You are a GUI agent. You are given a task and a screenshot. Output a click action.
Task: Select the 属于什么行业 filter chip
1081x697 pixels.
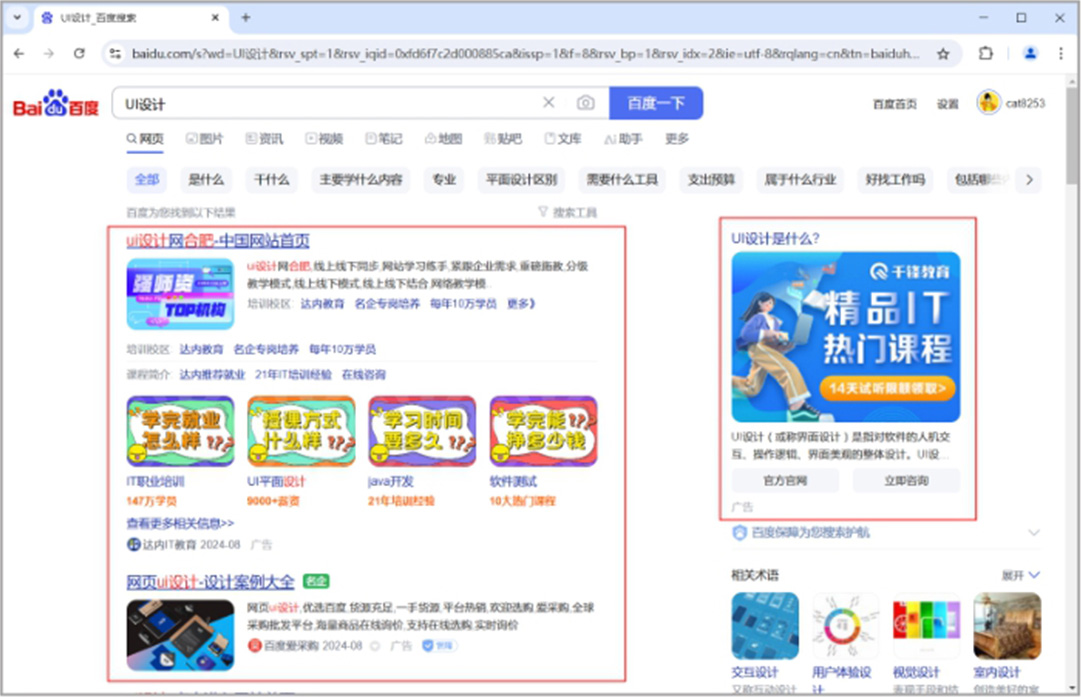click(800, 180)
